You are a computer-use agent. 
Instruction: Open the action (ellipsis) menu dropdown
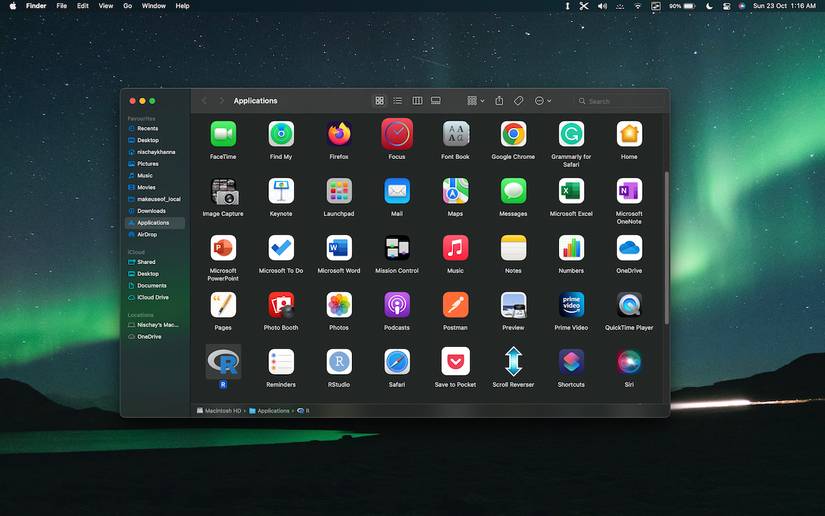point(543,100)
